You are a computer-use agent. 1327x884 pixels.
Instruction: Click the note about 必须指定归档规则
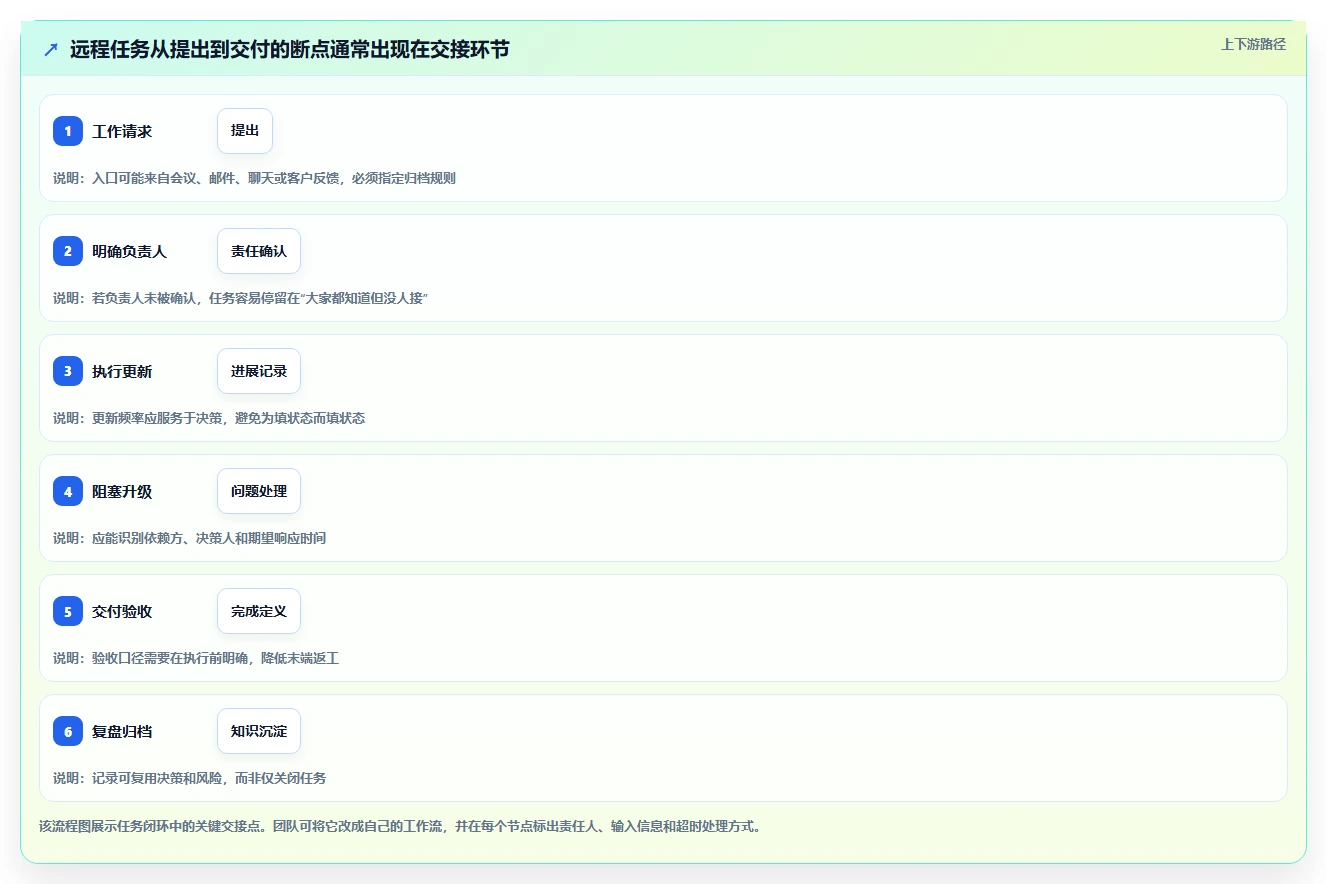tap(255, 178)
